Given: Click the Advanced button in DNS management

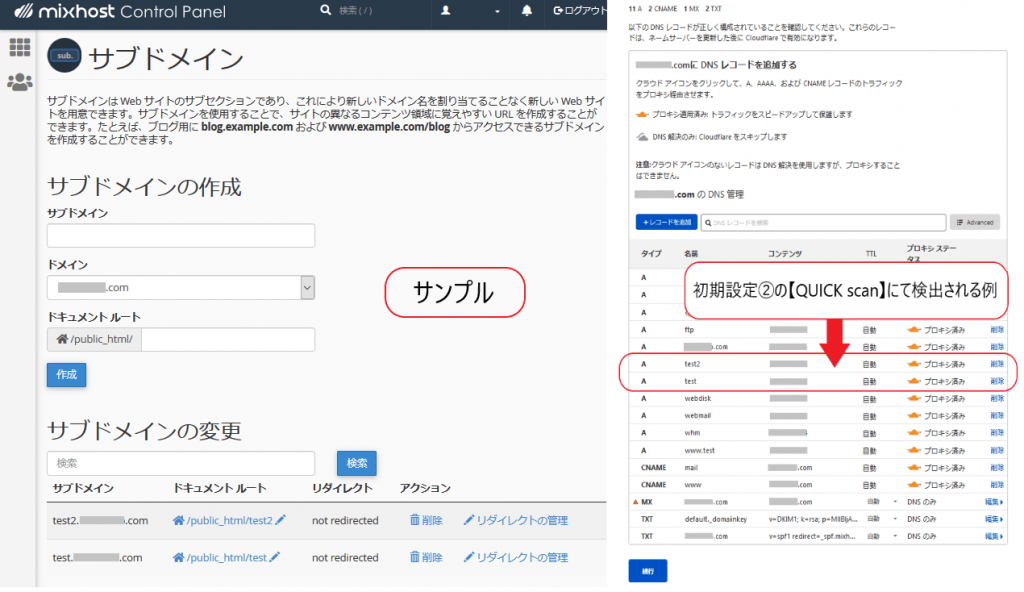Looking at the screenshot, I should (974, 222).
